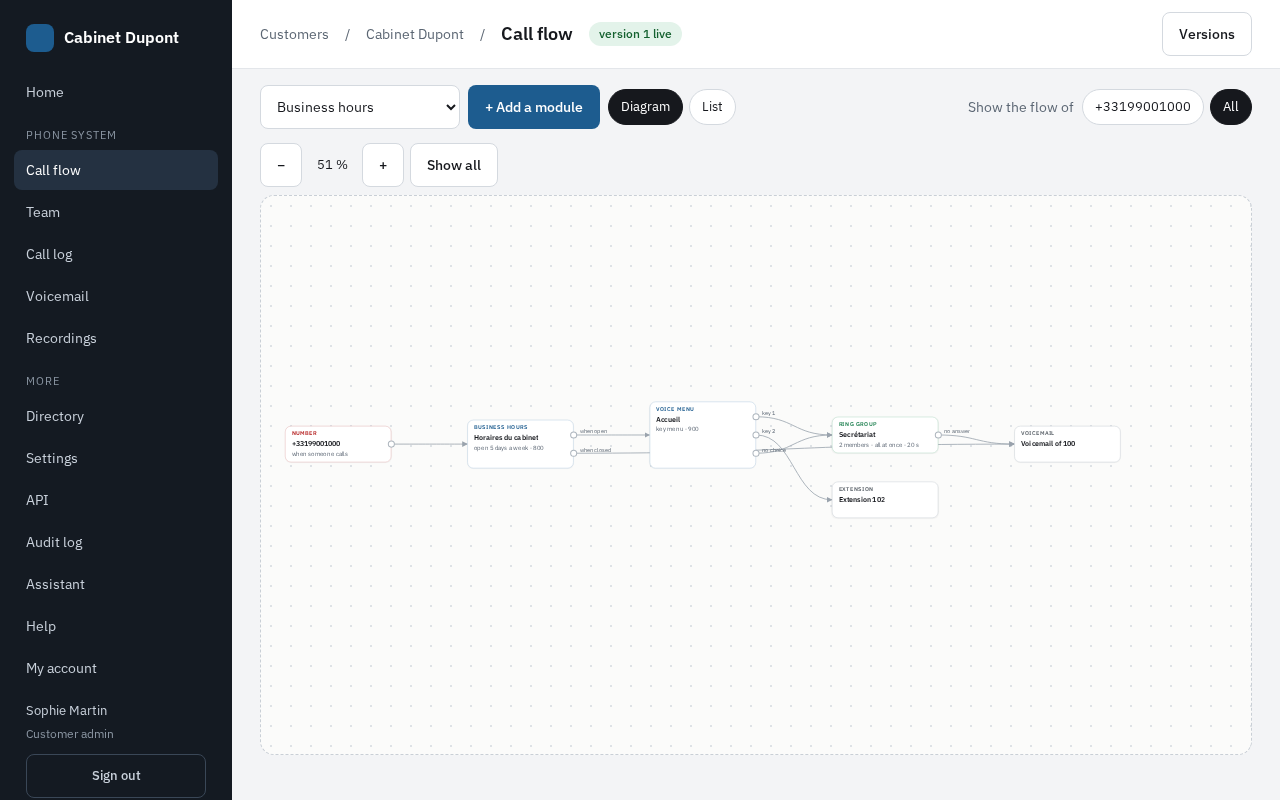This screenshot has height=800, width=1280.
Task: Switch to List view
Action: 712,107
